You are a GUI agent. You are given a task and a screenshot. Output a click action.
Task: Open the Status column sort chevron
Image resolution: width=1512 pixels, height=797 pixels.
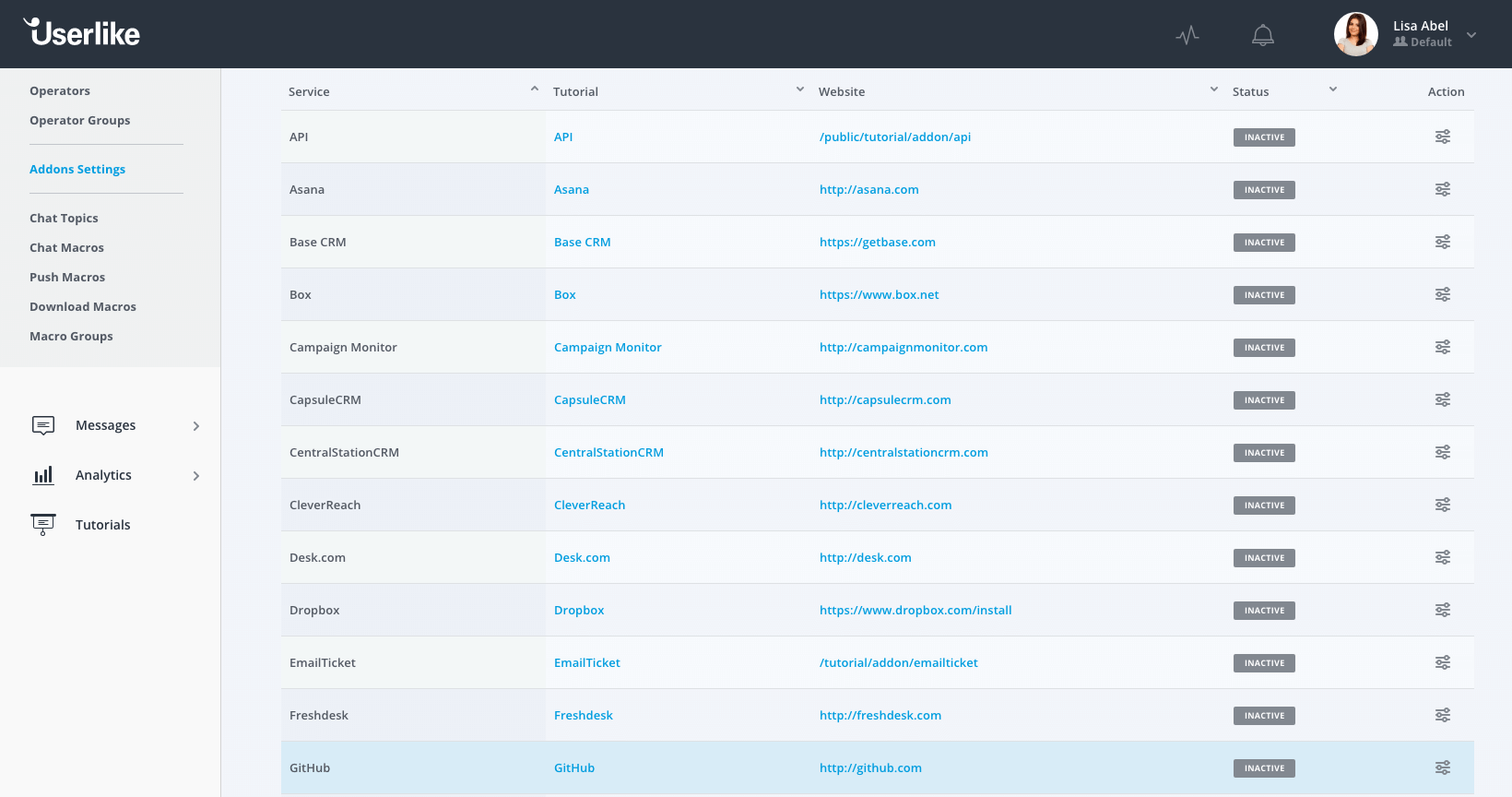coord(1332,89)
